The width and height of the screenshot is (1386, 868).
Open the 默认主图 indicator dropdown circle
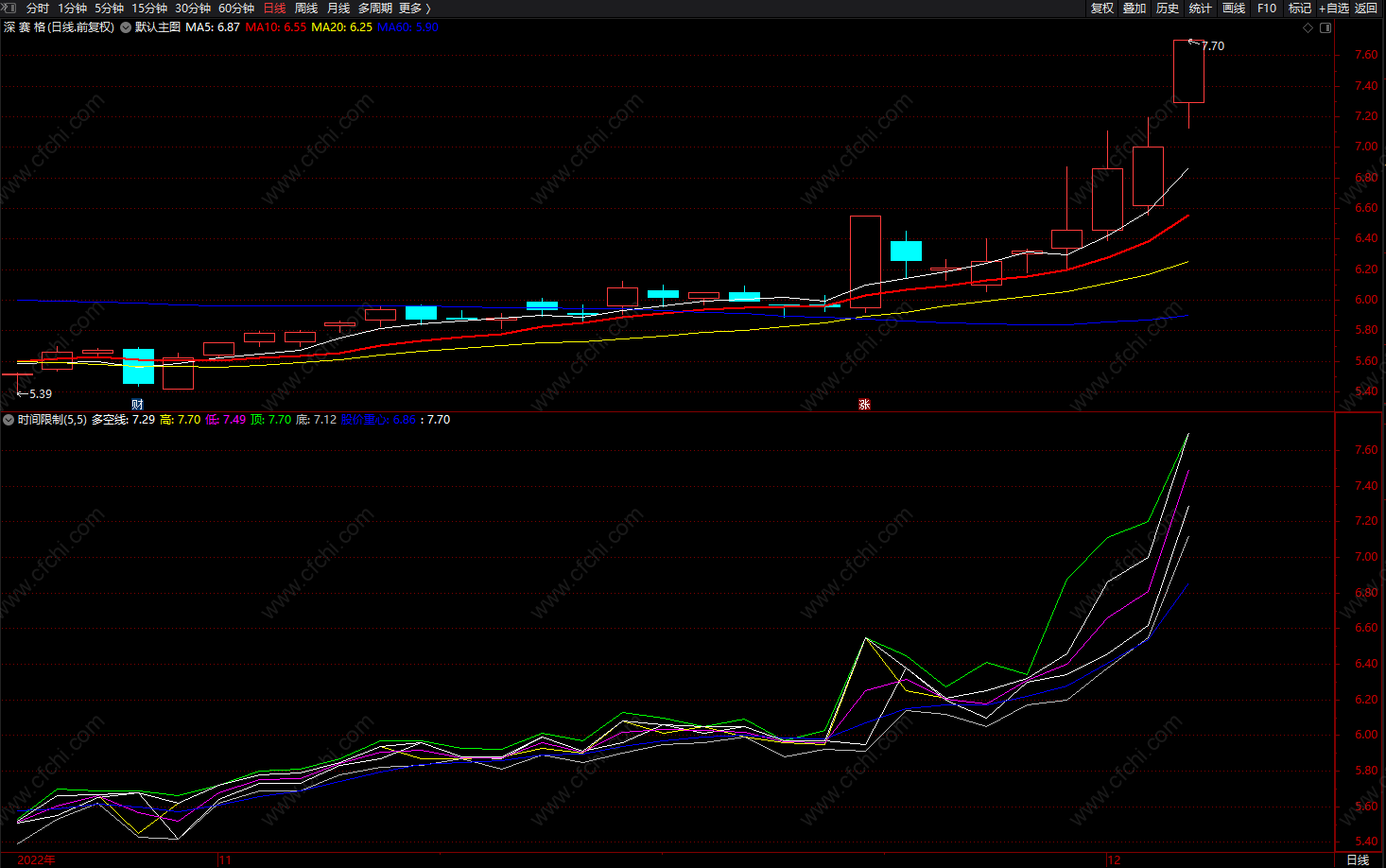(126, 27)
